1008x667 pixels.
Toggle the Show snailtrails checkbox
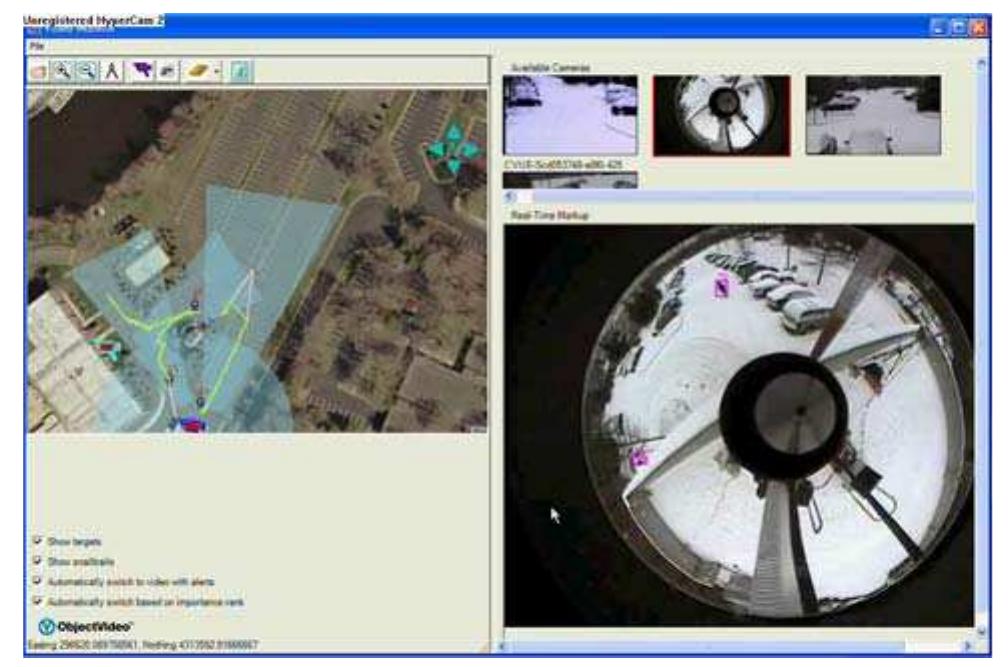(38, 561)
